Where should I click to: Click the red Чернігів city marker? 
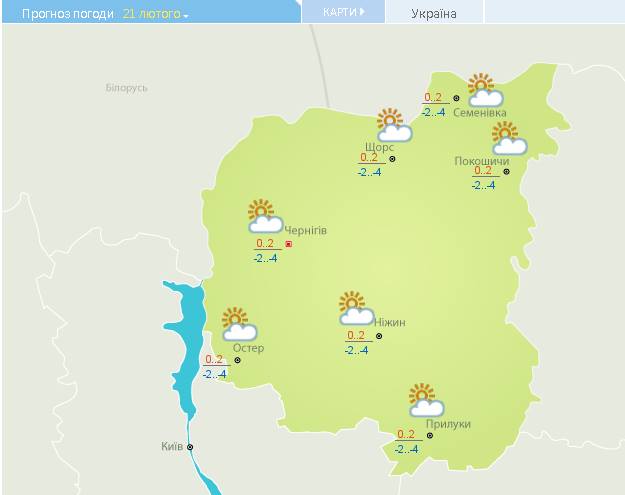point(289,244)
